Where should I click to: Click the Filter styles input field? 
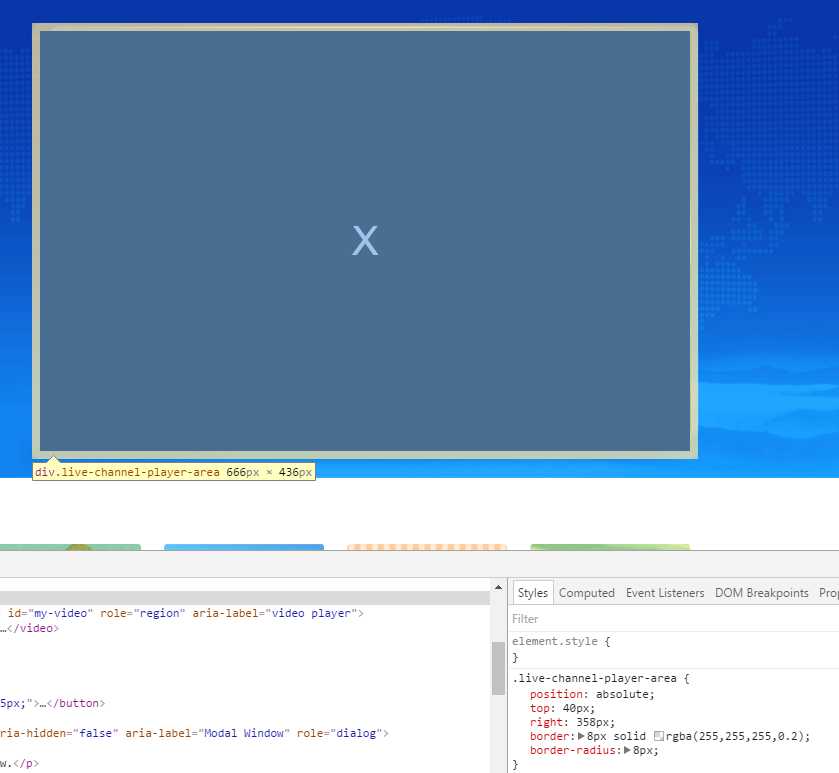pos(674,619)
